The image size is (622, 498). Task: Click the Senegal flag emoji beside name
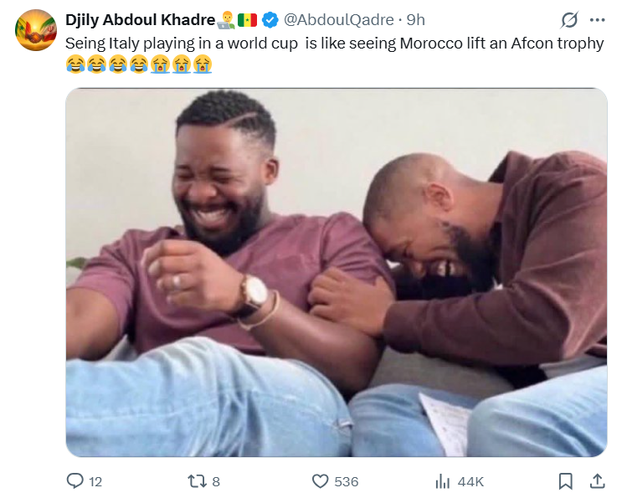coord(247,20)
